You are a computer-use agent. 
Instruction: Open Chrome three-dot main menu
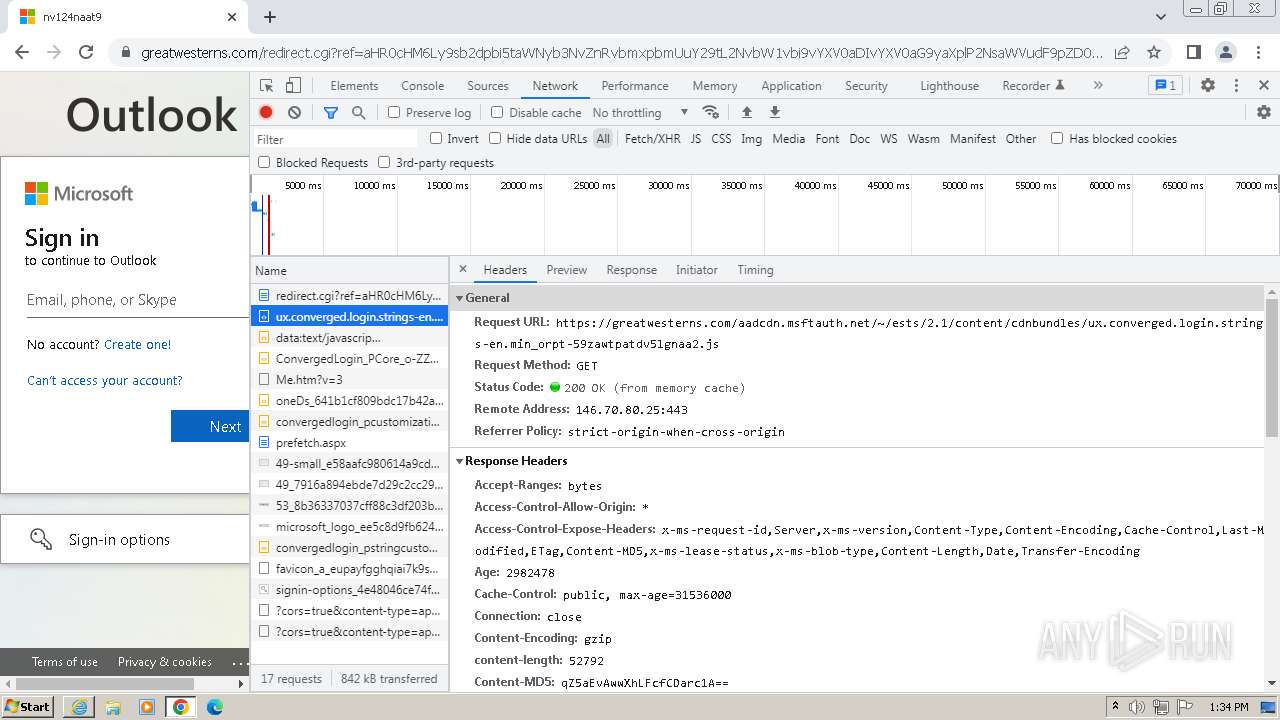click(1258, 52)
